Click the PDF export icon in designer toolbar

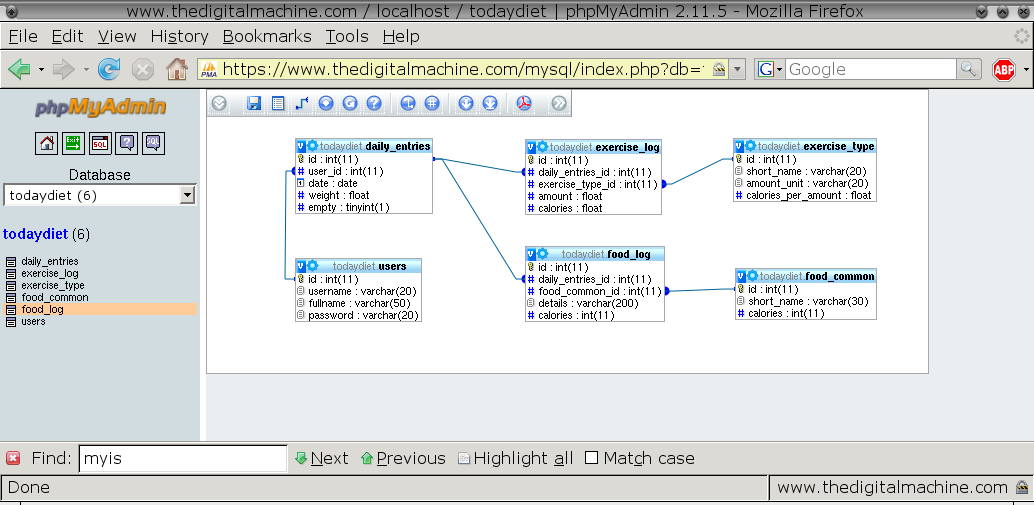[x=523, y=103]
